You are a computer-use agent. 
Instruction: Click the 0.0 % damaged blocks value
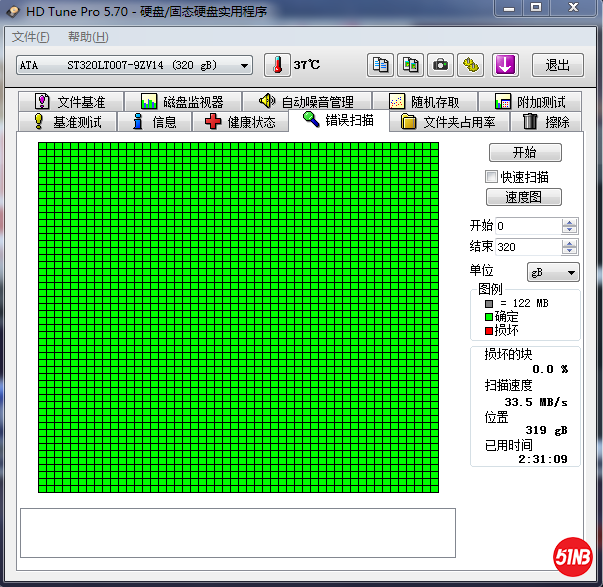pos(550,369)
